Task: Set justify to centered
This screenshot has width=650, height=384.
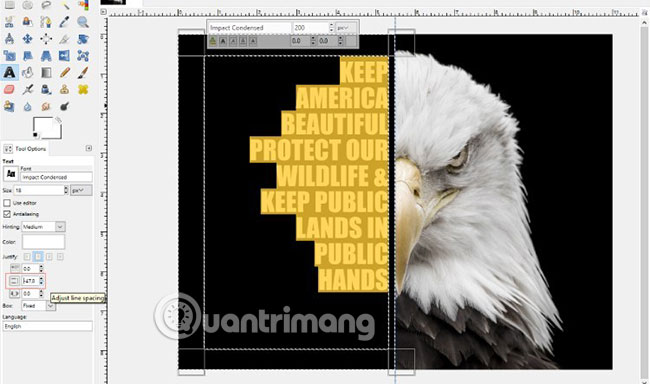Action: tap(49, 257)
